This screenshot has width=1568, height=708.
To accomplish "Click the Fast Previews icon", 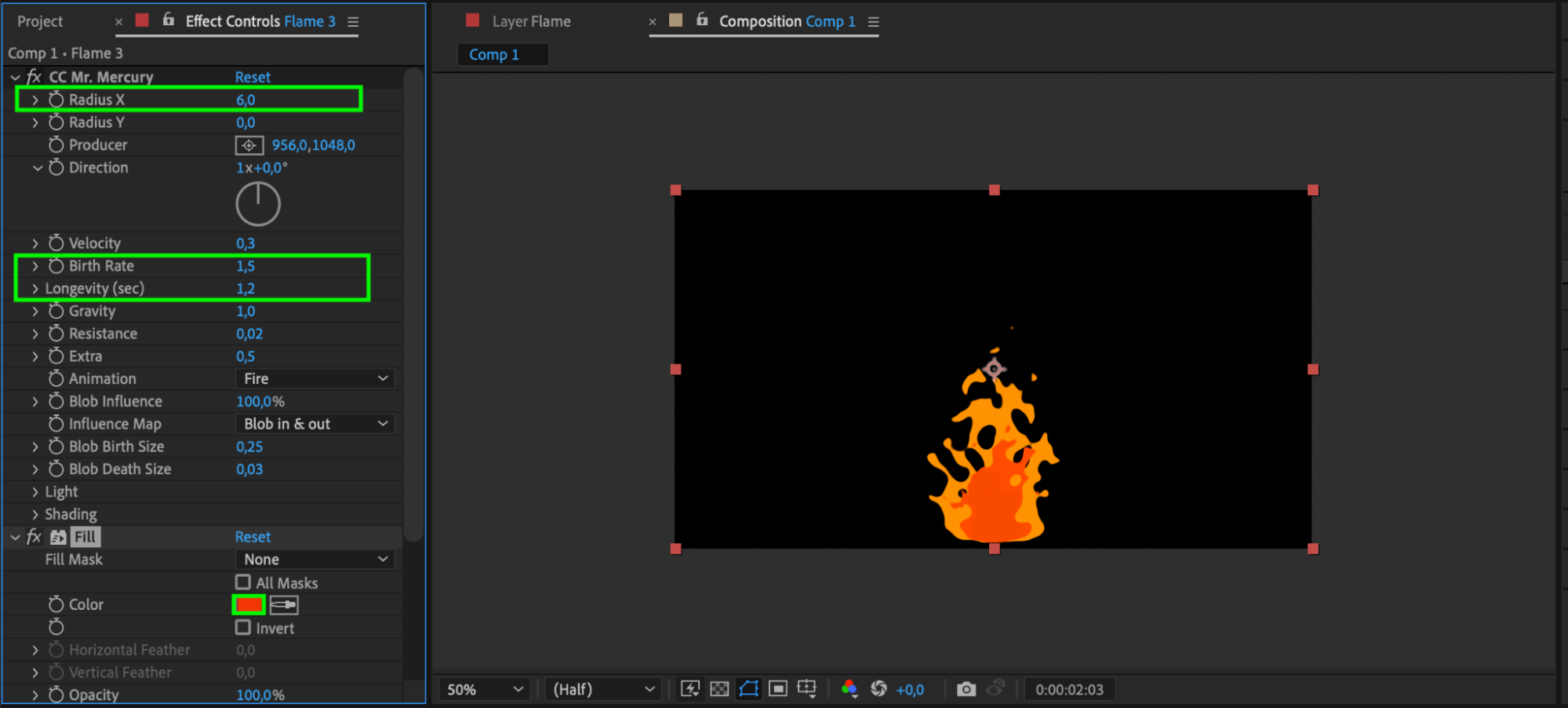I will coord(690,689).
